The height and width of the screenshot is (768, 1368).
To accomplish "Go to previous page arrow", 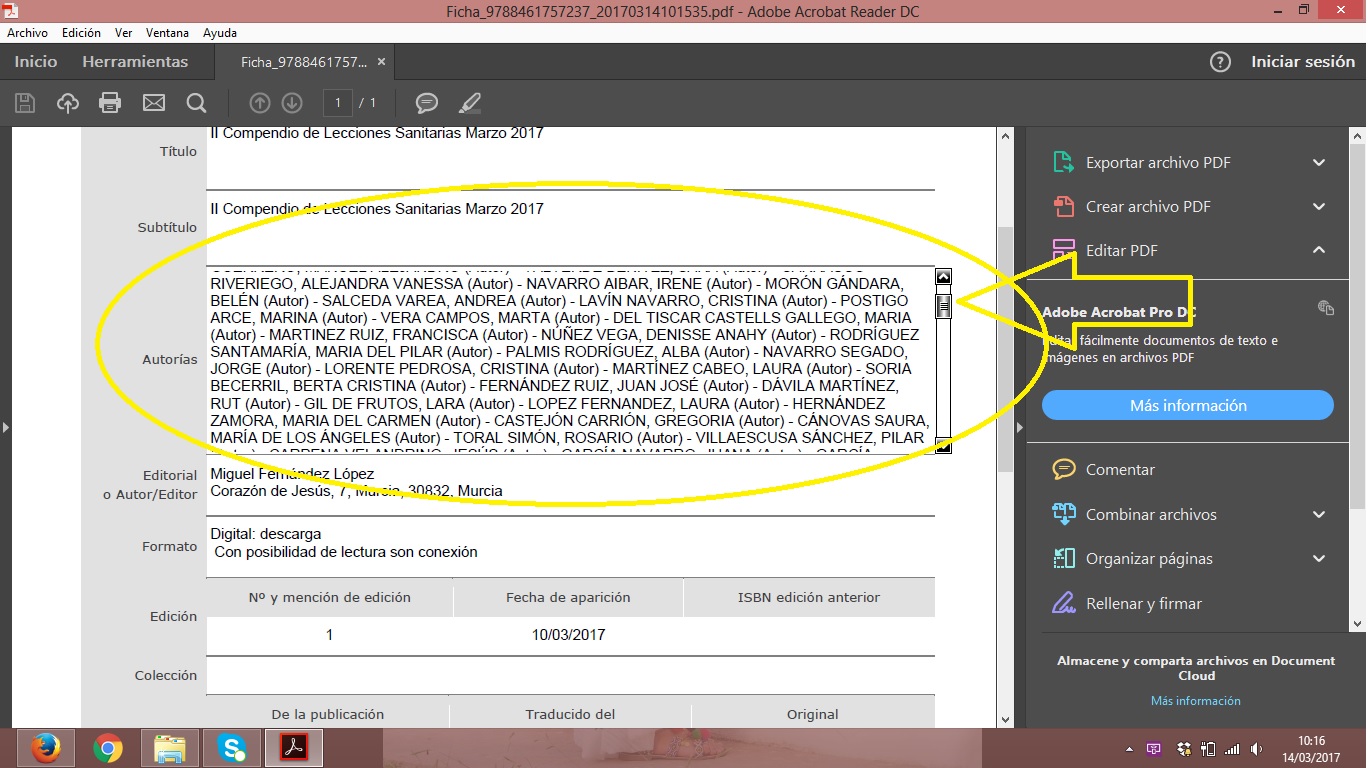I will click(260, 103).
